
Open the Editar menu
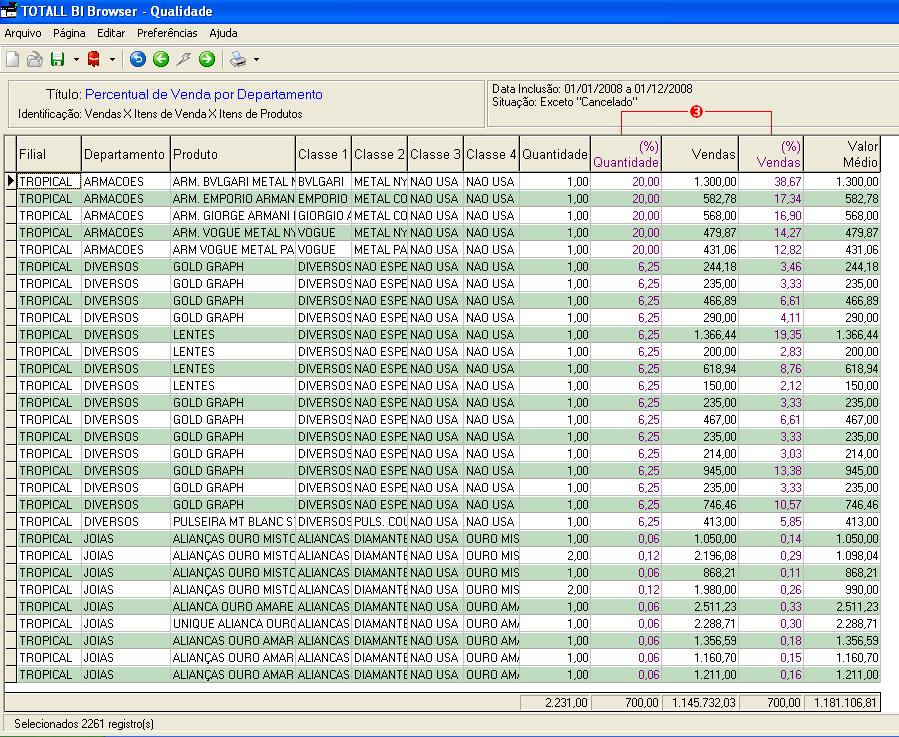click(111, 33)
